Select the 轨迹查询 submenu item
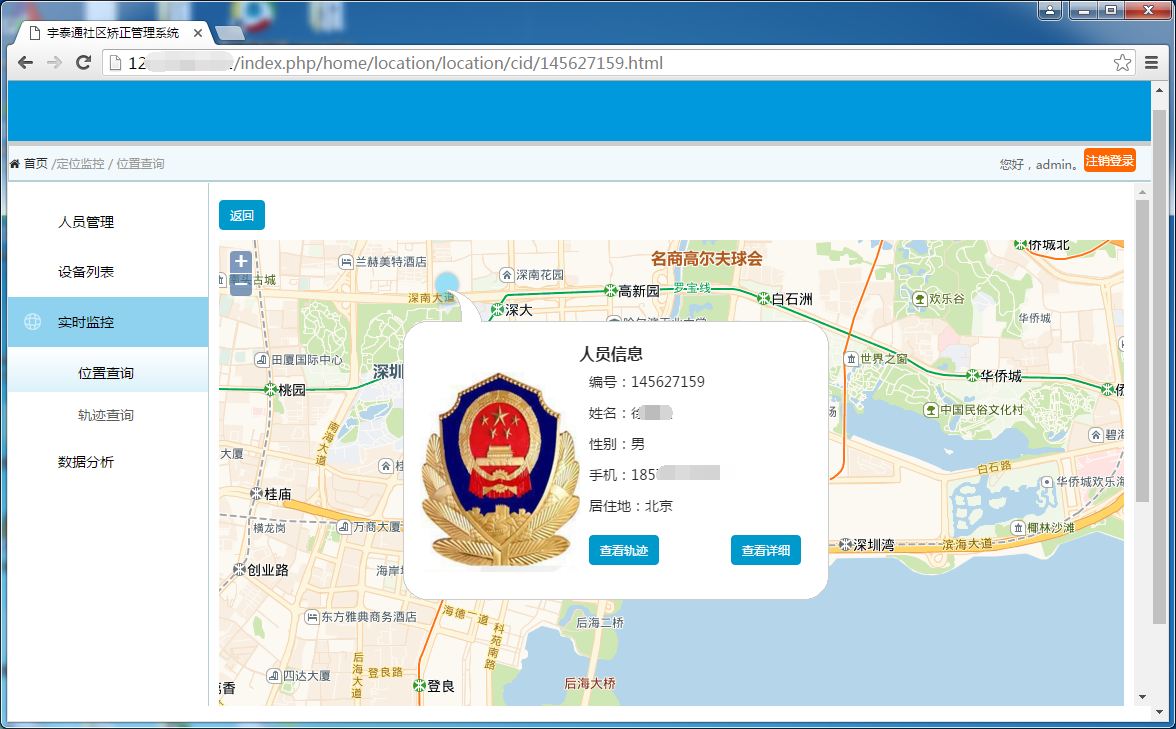 click(106, 415)
